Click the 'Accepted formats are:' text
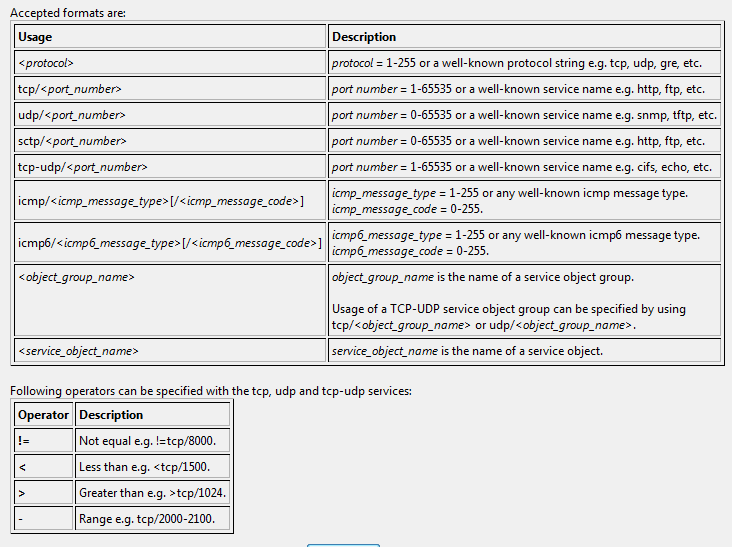The height and width of the screenshot is (547, 732). 68,13
